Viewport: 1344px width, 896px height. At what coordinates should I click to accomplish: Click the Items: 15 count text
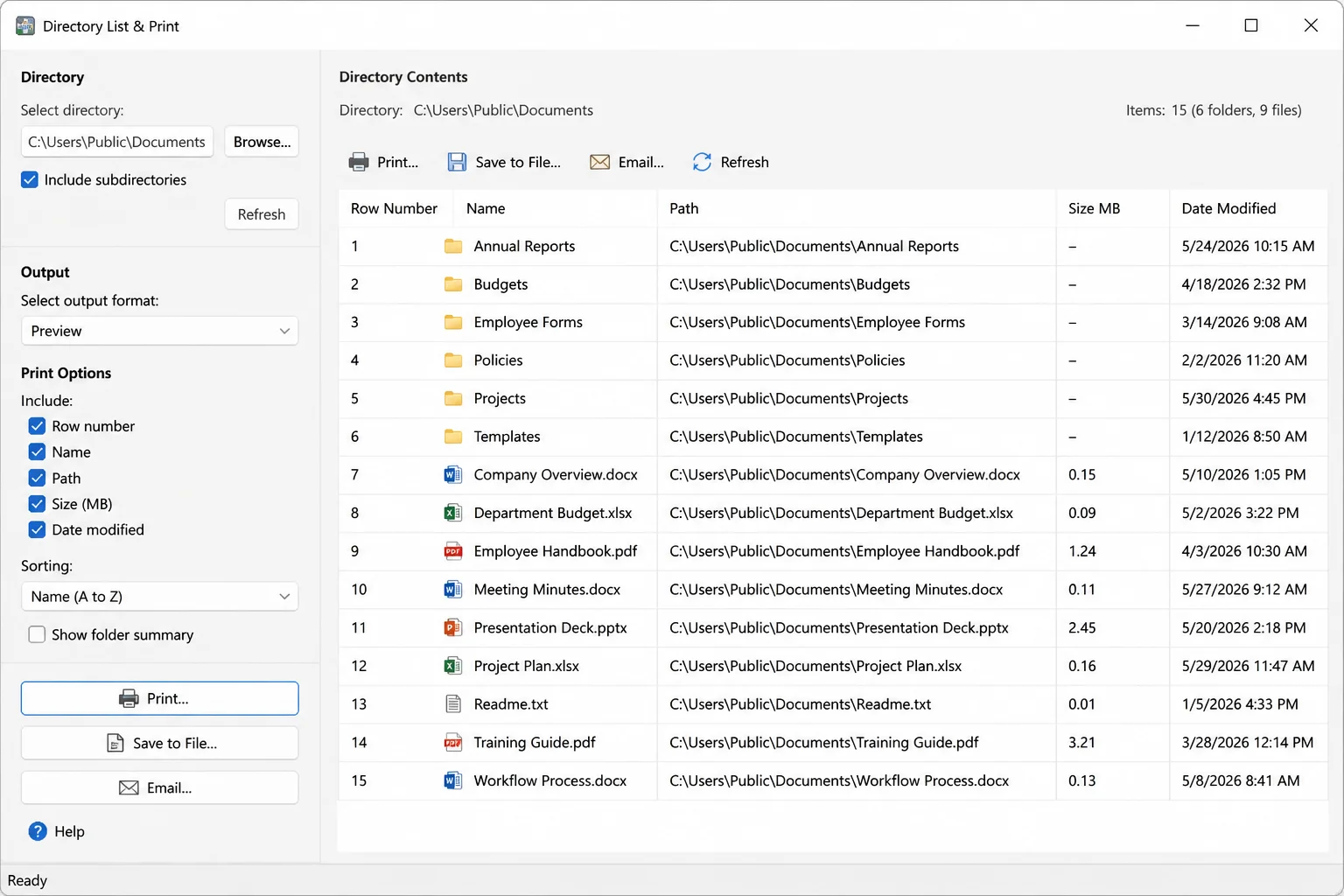click(1214, 110)
